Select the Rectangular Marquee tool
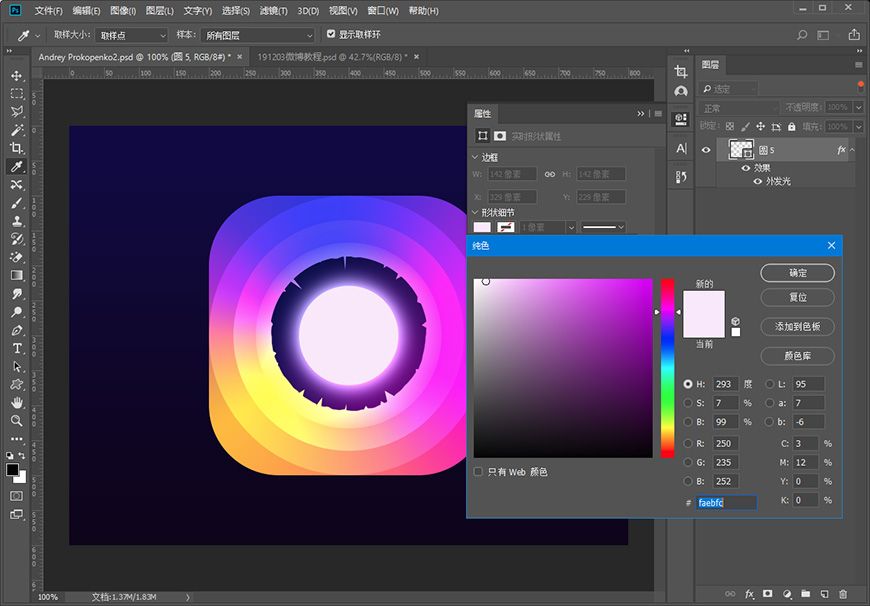Viewport: 870px width, 606px height. pos(17,94)
